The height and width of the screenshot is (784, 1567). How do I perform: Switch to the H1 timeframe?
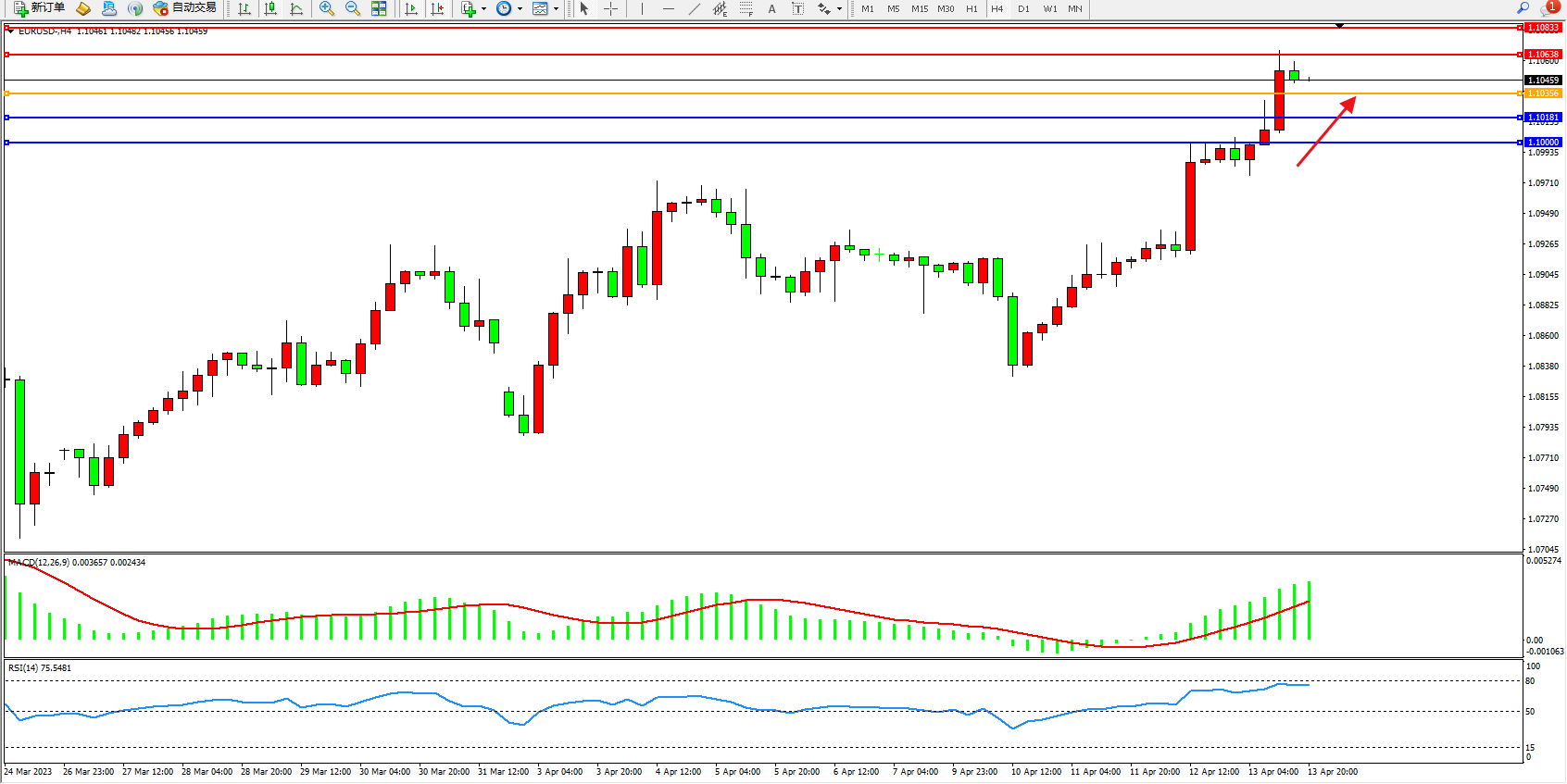click(972, 8)
